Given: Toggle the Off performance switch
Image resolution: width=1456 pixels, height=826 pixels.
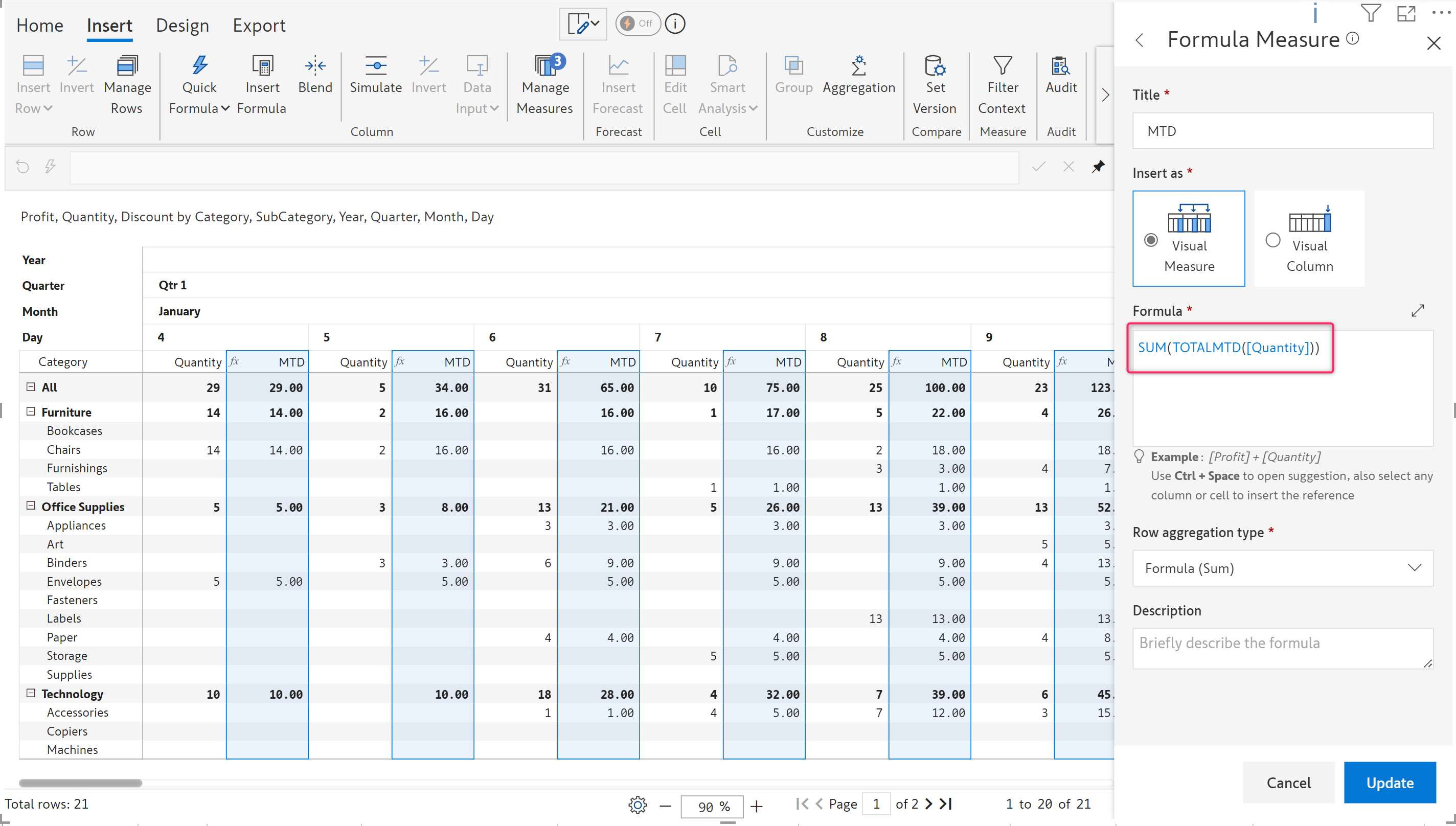Looking at the screenshot, I should coord(637,24).
